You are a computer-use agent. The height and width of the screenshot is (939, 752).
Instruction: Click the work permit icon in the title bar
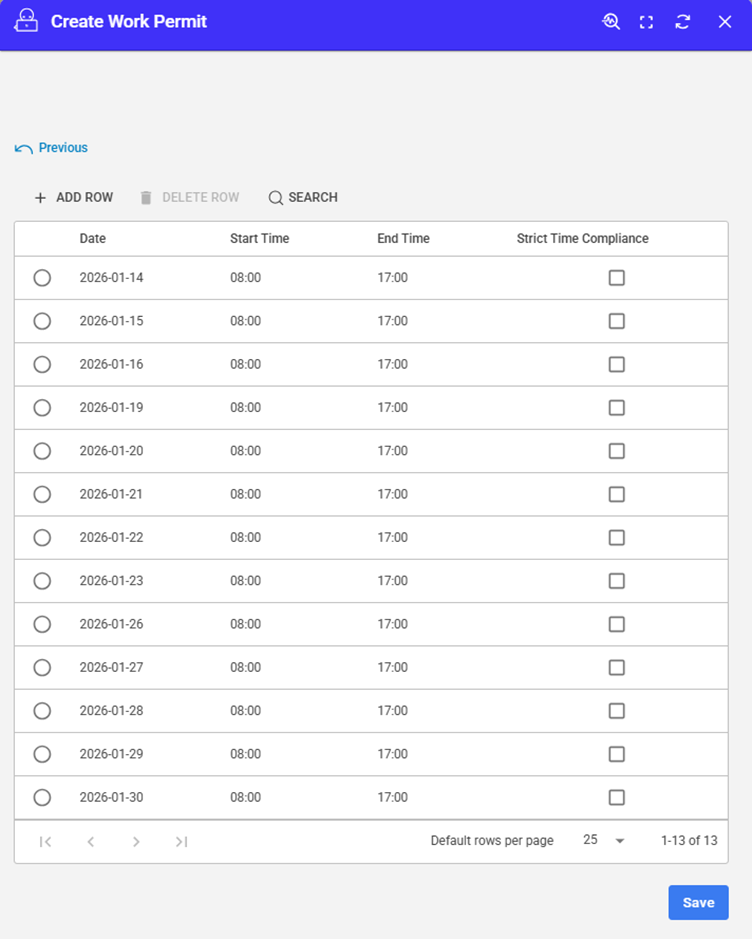coord(26,21)
